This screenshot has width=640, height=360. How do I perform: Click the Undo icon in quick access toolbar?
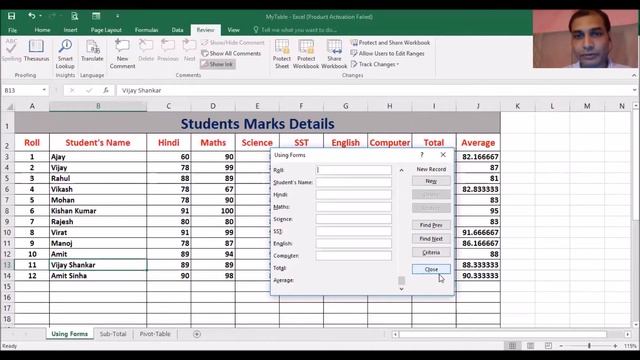click(x=32, y=16)
